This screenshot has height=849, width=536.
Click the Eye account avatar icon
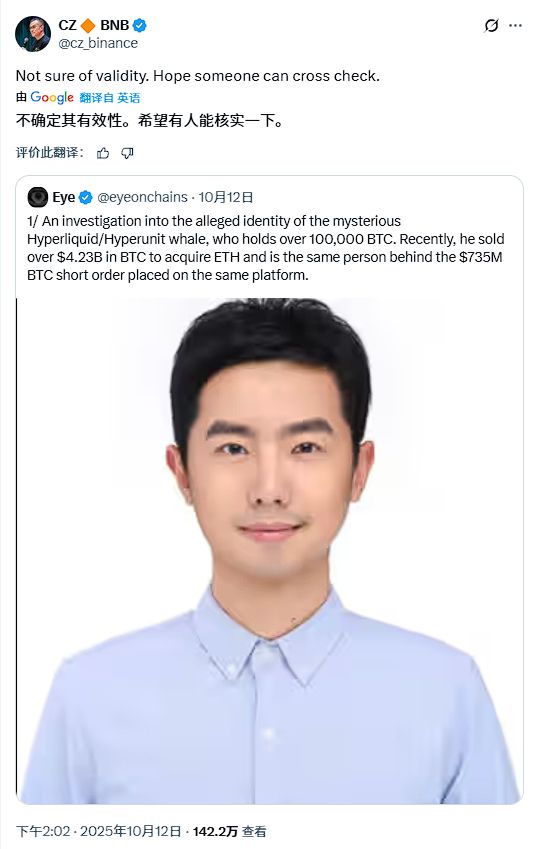pos(37,197)
